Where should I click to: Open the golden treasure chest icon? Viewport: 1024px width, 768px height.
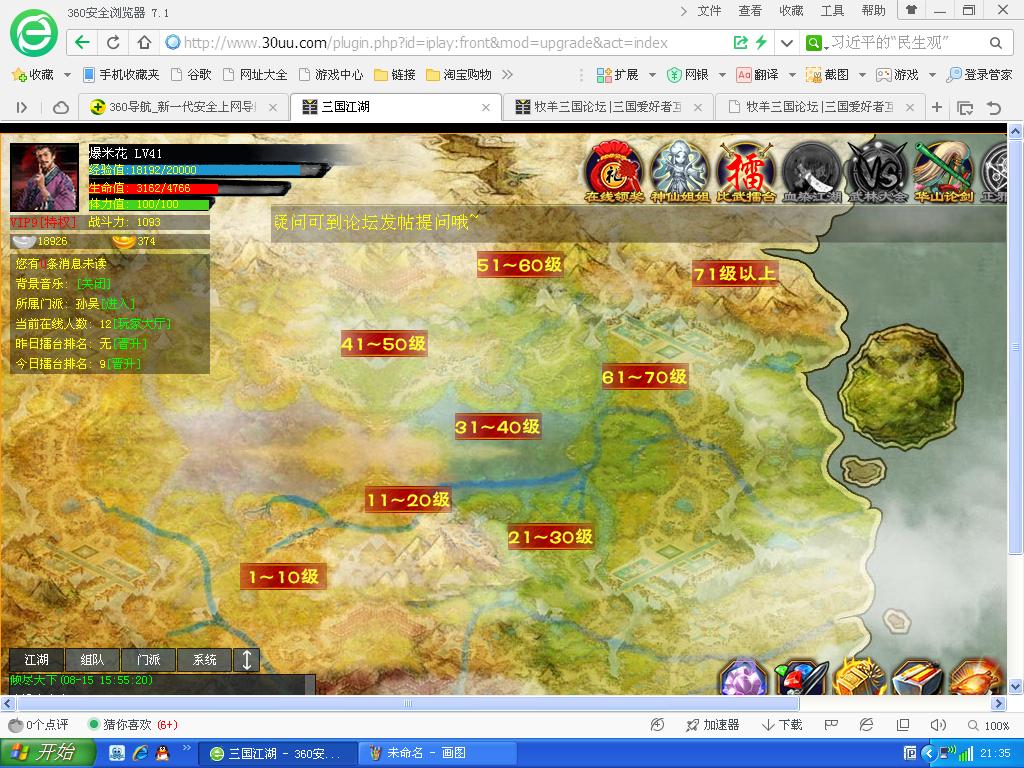(x=859, y=677)
